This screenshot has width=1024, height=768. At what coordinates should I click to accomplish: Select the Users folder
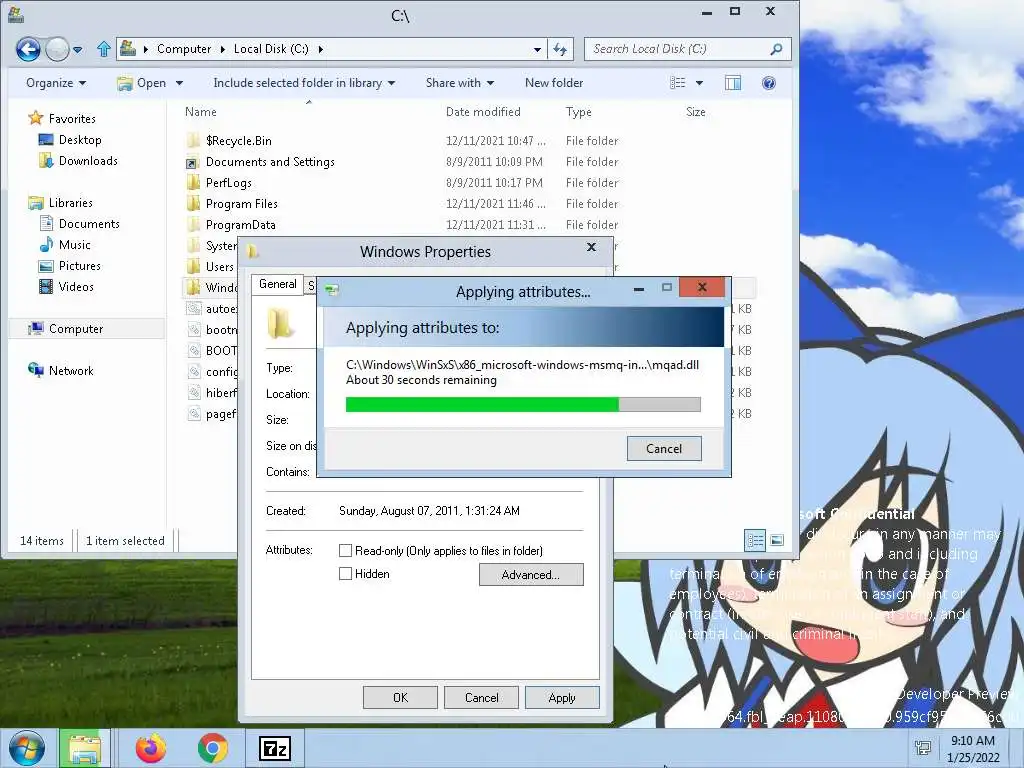210,266
